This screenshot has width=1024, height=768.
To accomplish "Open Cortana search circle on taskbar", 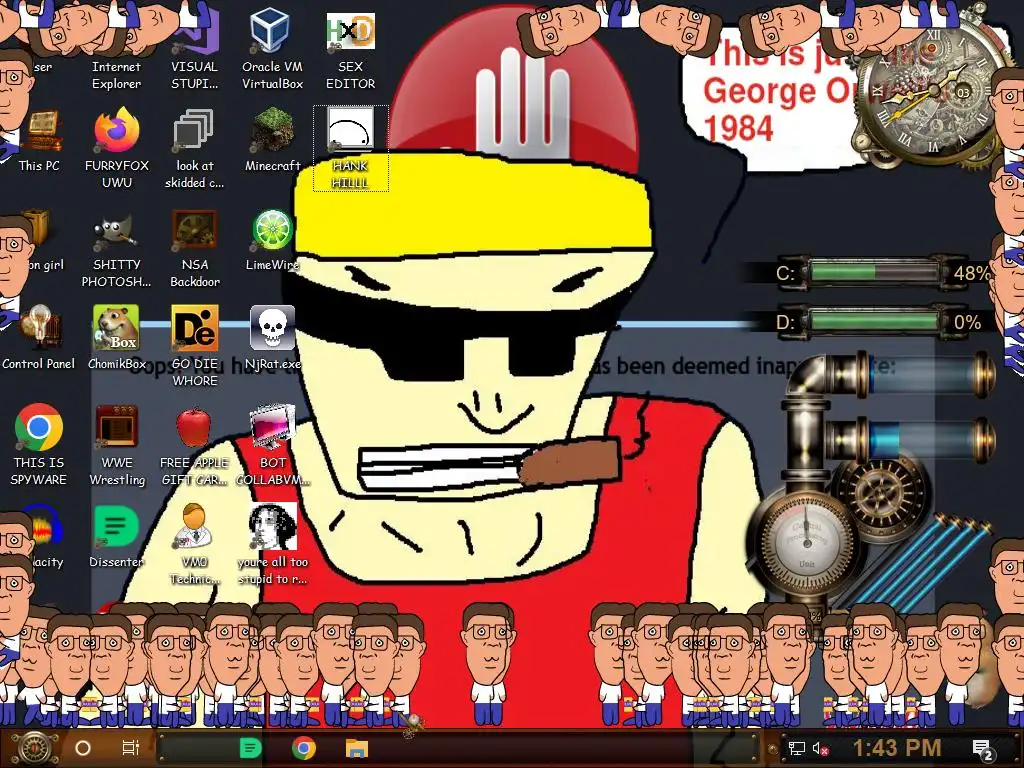I will pyautogui.click(x=83, y=748).
